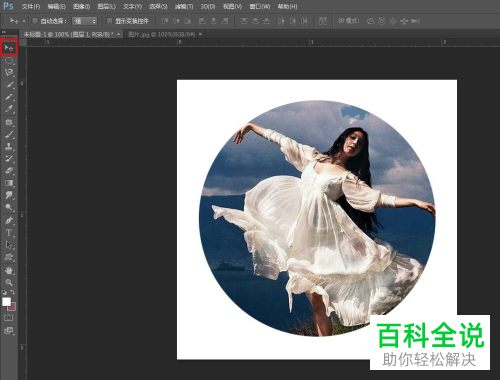Enable the 自动选择 checkbox
500x380 pixels.
35,21
